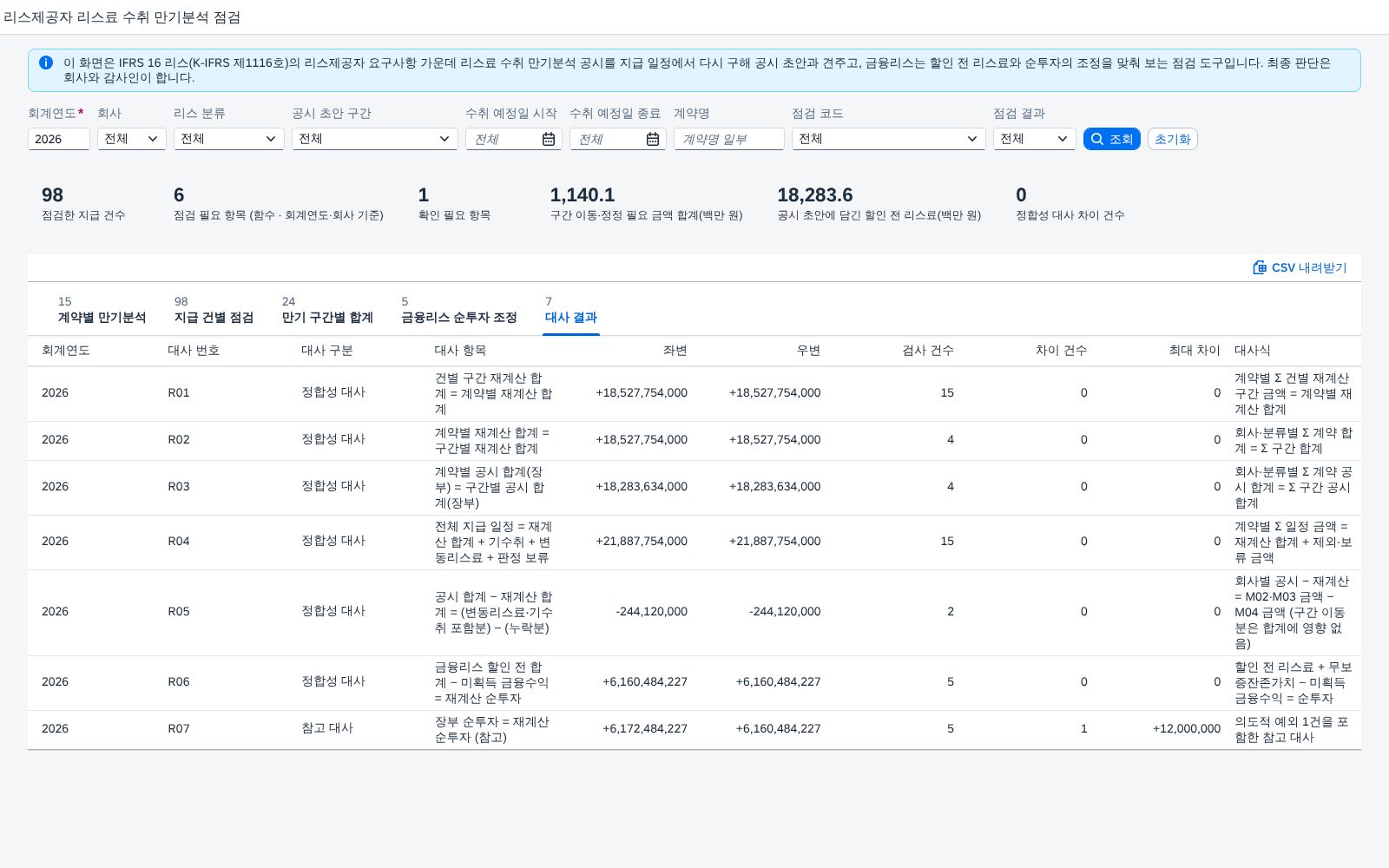Image resolution: width=1389 pixels, height=868 pixels.
Task: Click the +6,172,484,227 좌변 value
Action: (x=645, y=729)
